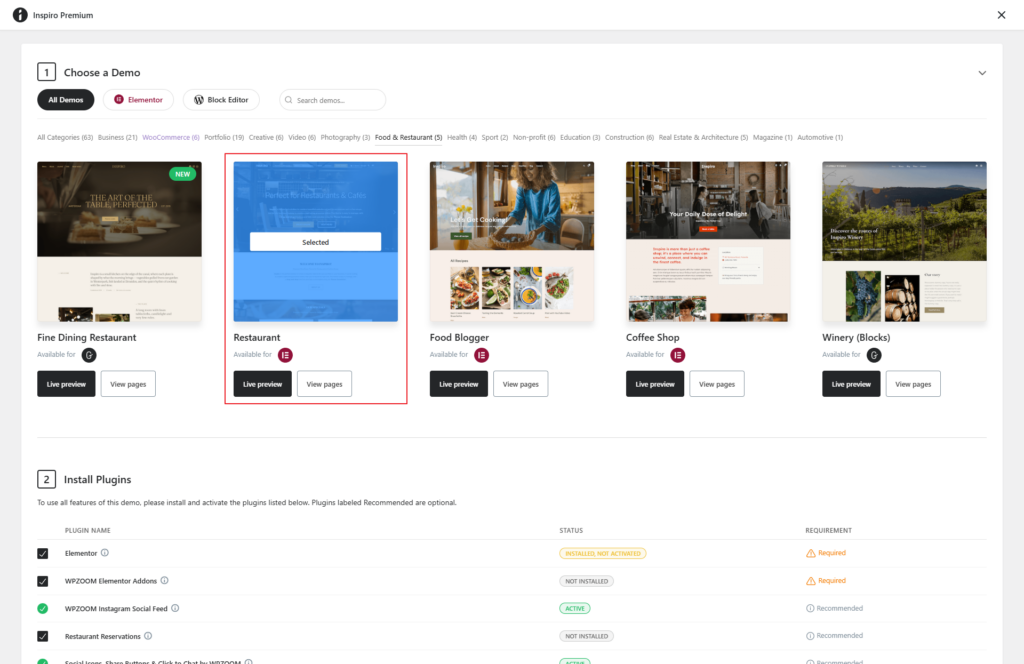Click Not Installed badge for WPZOOM Elementor Addons

tap(586, 581)
